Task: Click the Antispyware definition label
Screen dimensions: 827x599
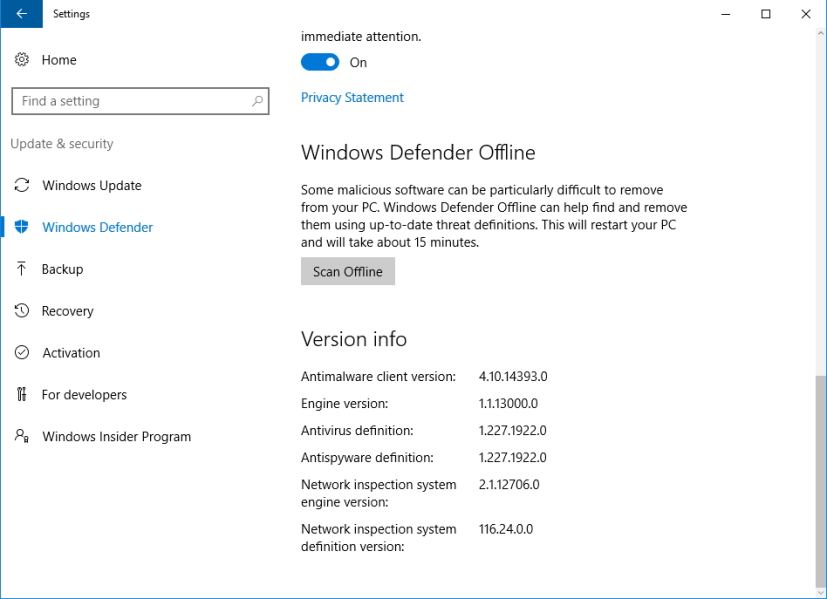Action: click(367, 458)
